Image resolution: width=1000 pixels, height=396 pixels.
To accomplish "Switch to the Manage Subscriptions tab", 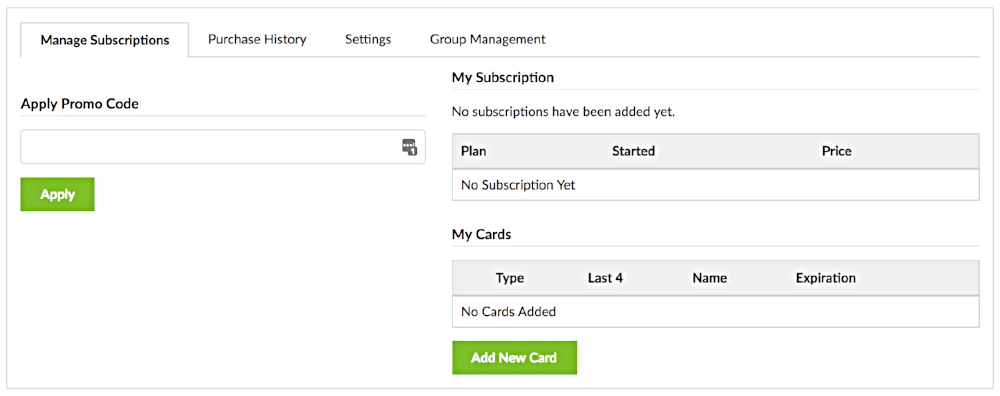I will [105, 40].
